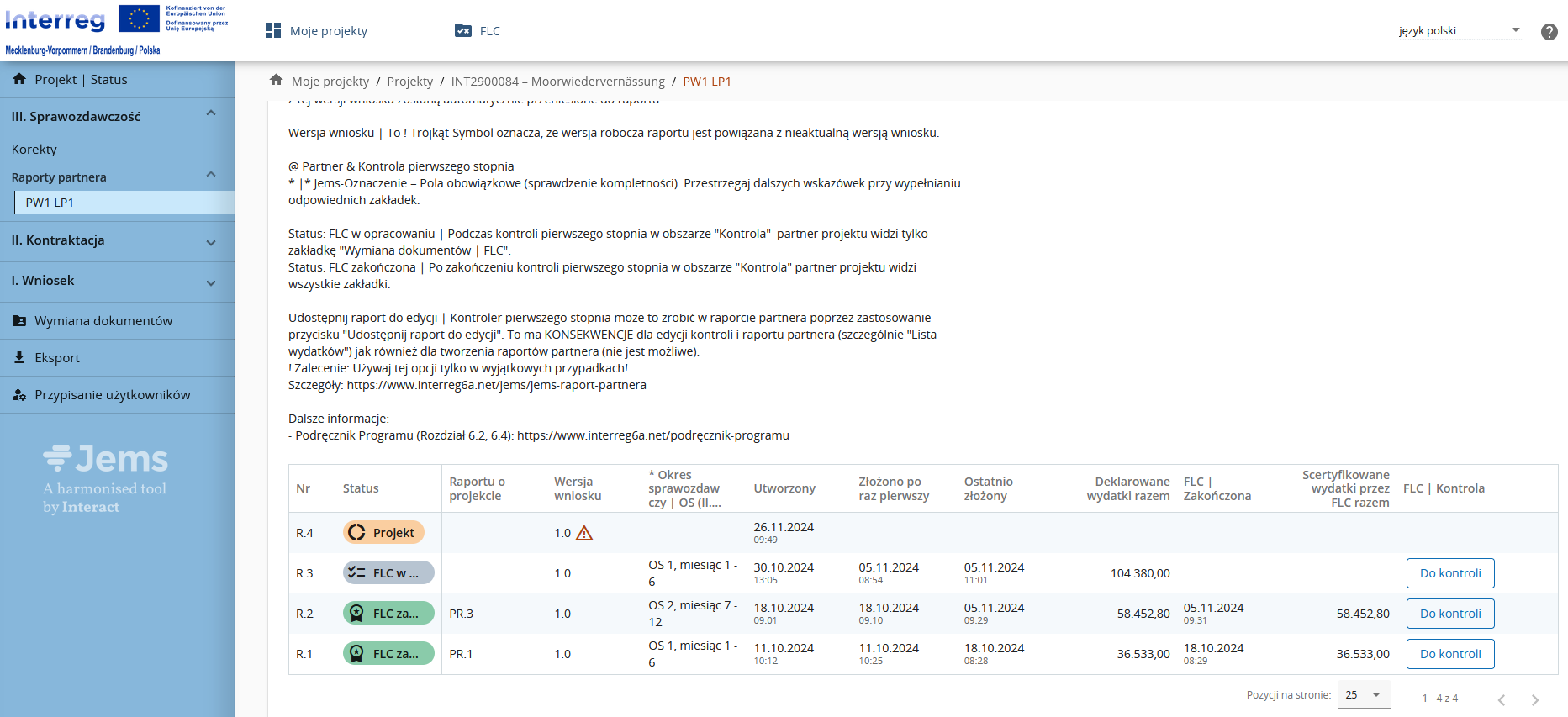Open Korekty in the sidebar
Image resolution: width=1568 pixels, height=717 pixels.
[34, 150]
